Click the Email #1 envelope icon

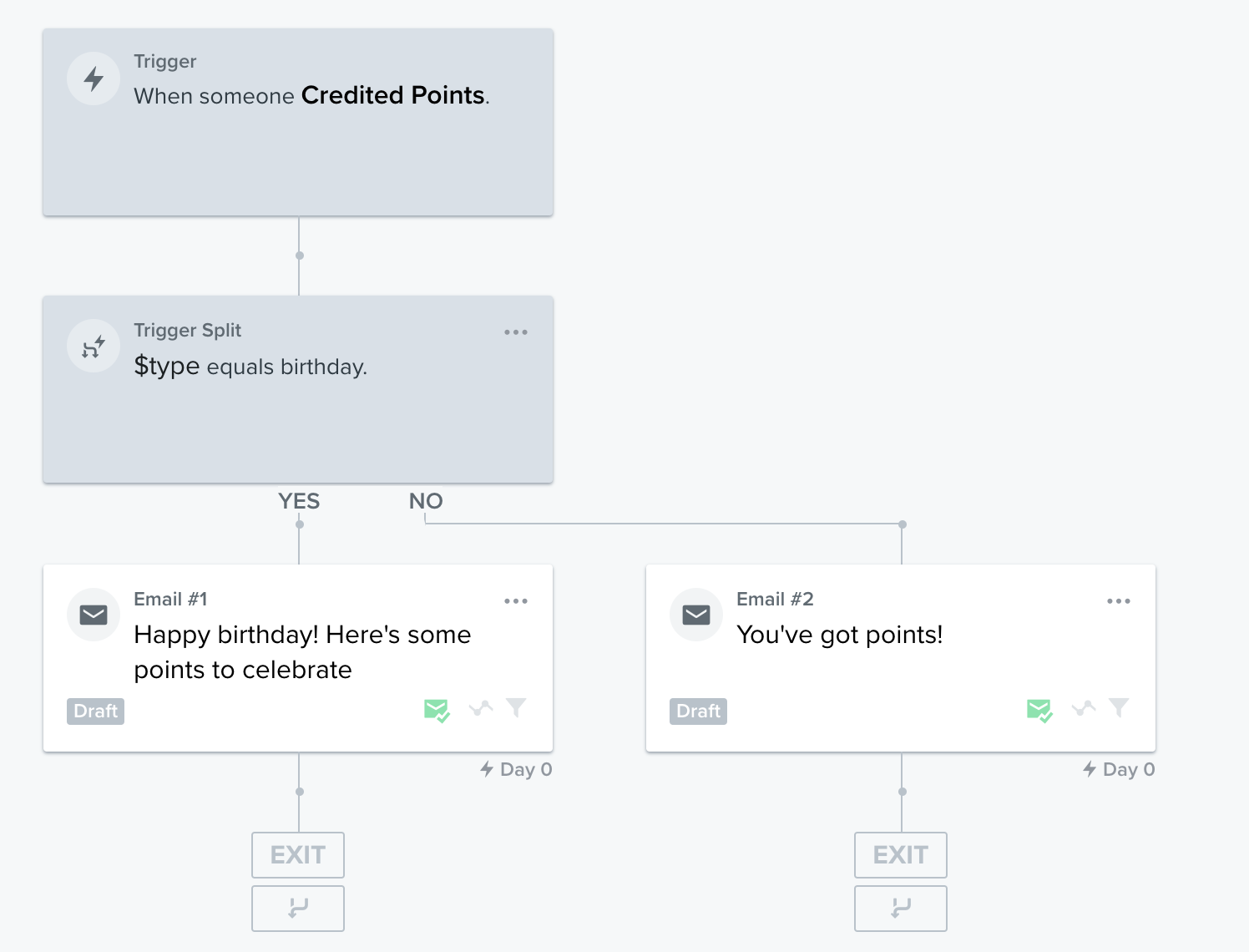[94, 615]
